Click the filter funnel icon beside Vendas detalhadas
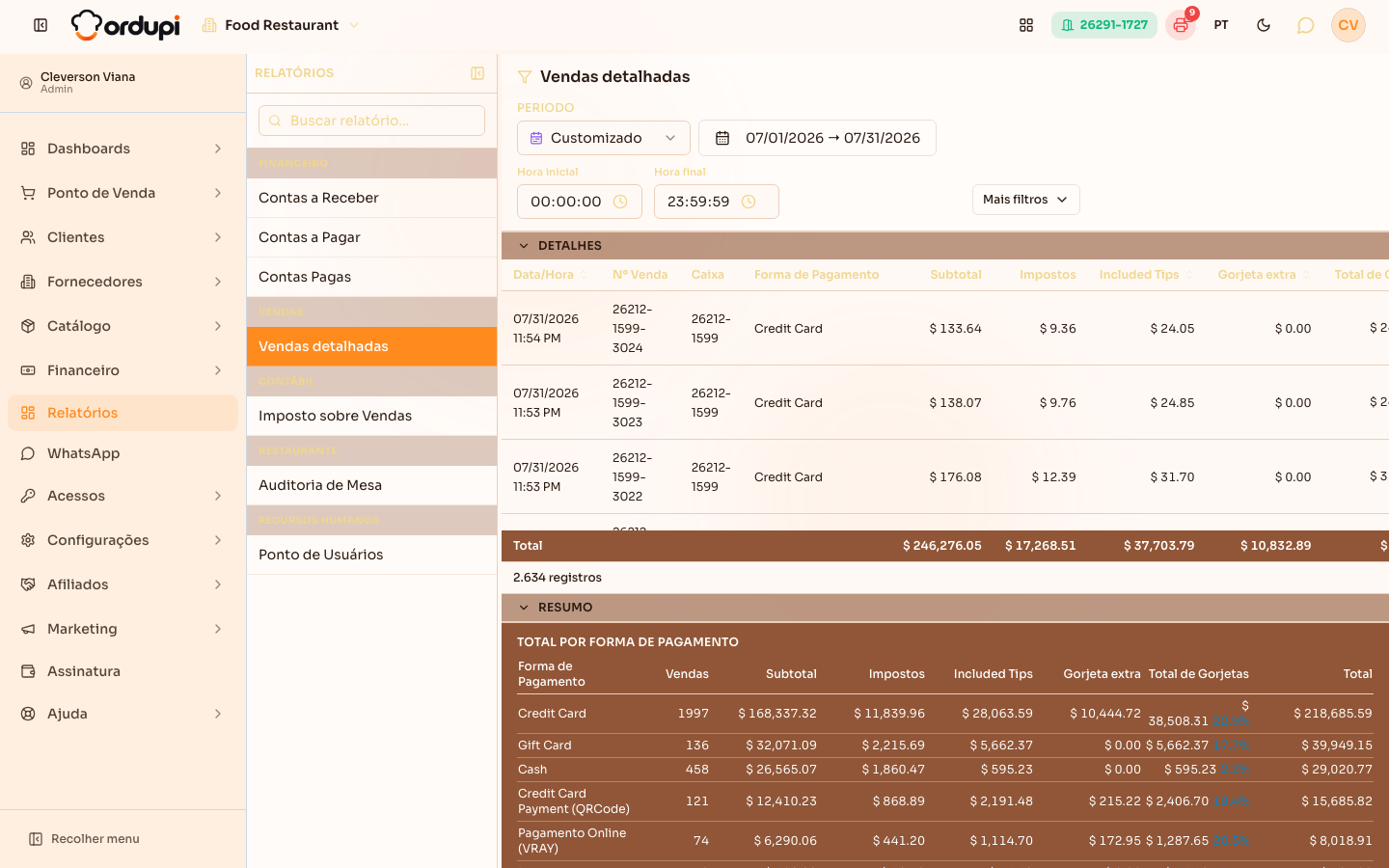 pos(525,77)
